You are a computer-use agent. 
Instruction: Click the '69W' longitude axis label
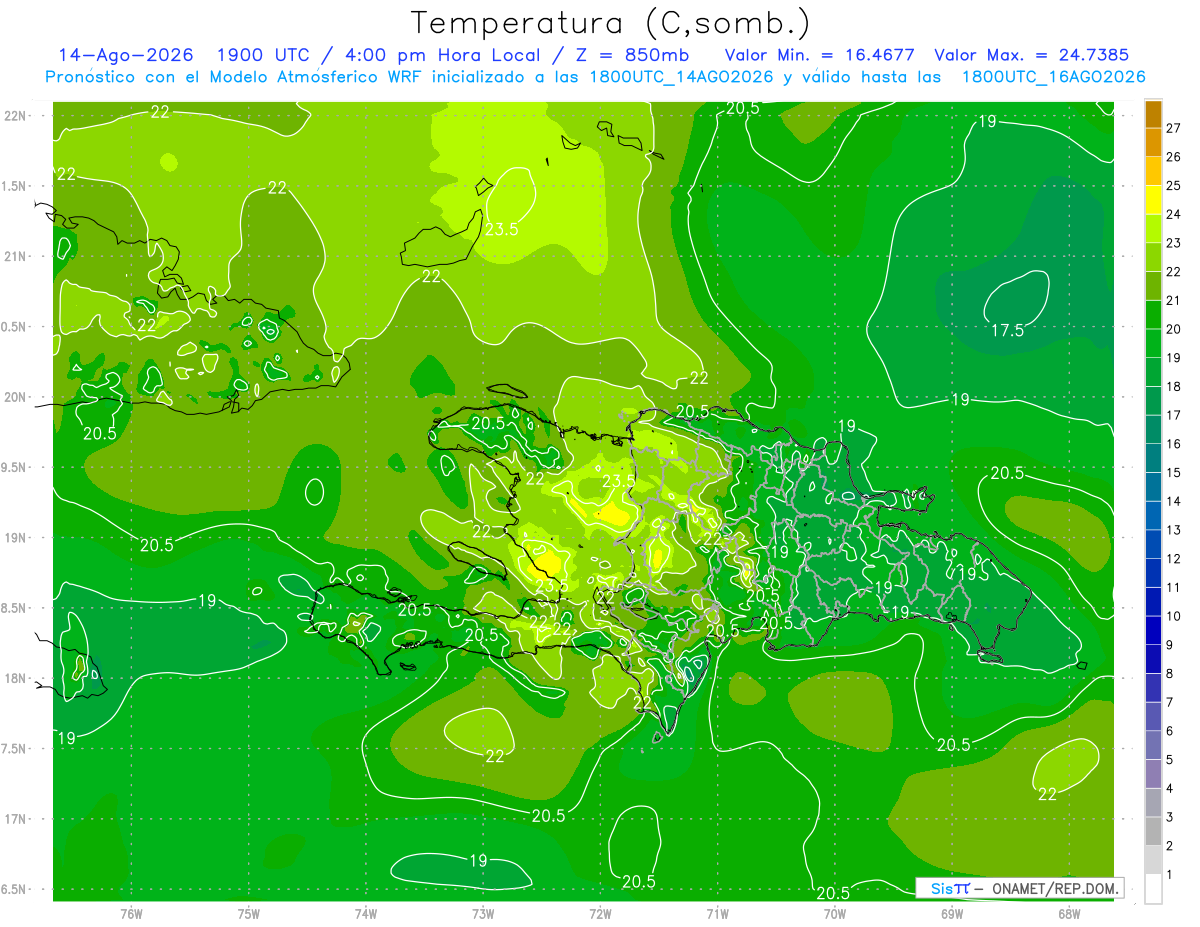(952, 913)
